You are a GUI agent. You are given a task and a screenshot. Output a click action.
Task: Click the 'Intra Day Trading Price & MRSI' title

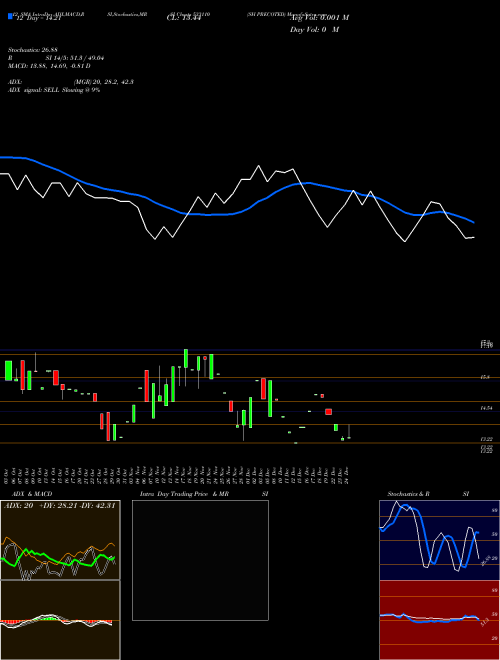pos(204,494)
